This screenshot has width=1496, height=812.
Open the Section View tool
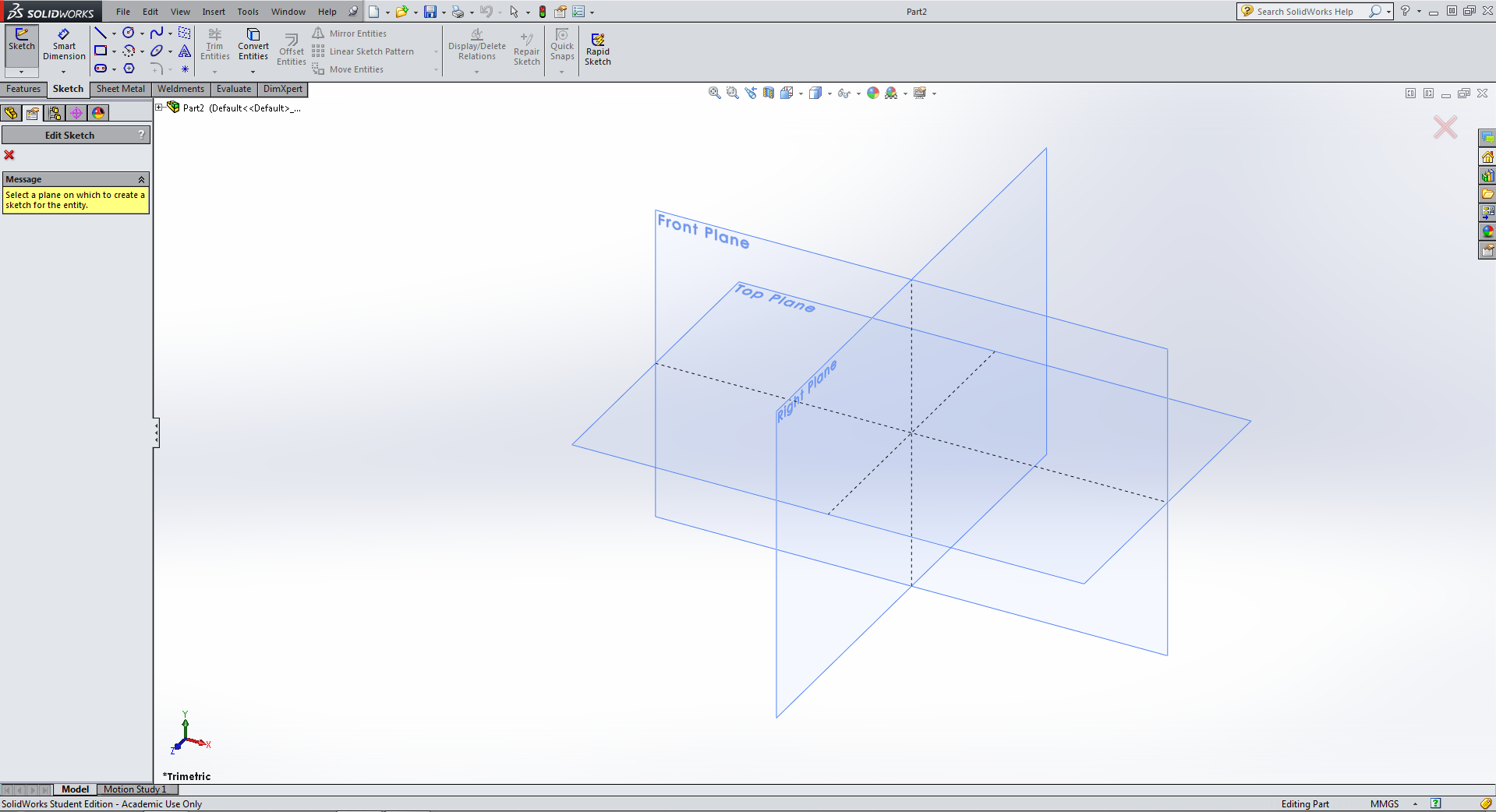(769, 93)
